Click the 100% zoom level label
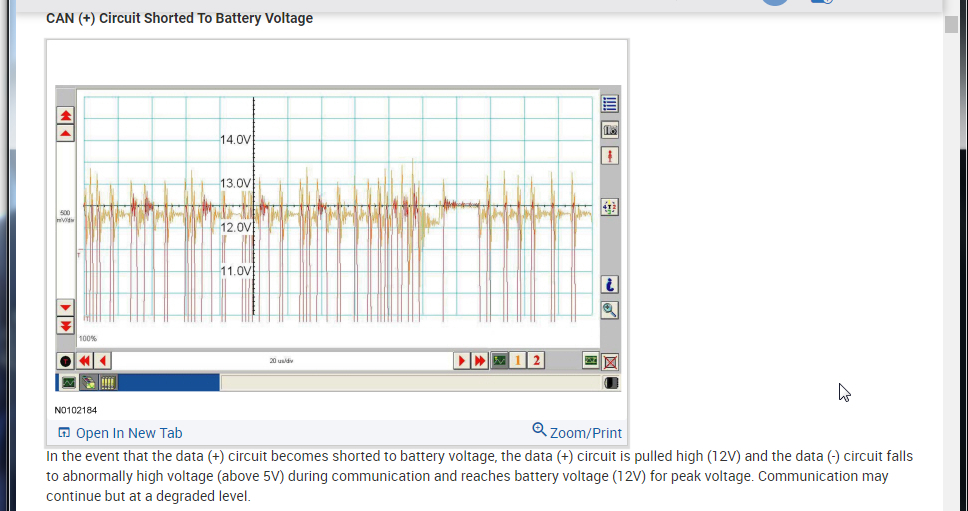968x511 pixels. point(88,339)
